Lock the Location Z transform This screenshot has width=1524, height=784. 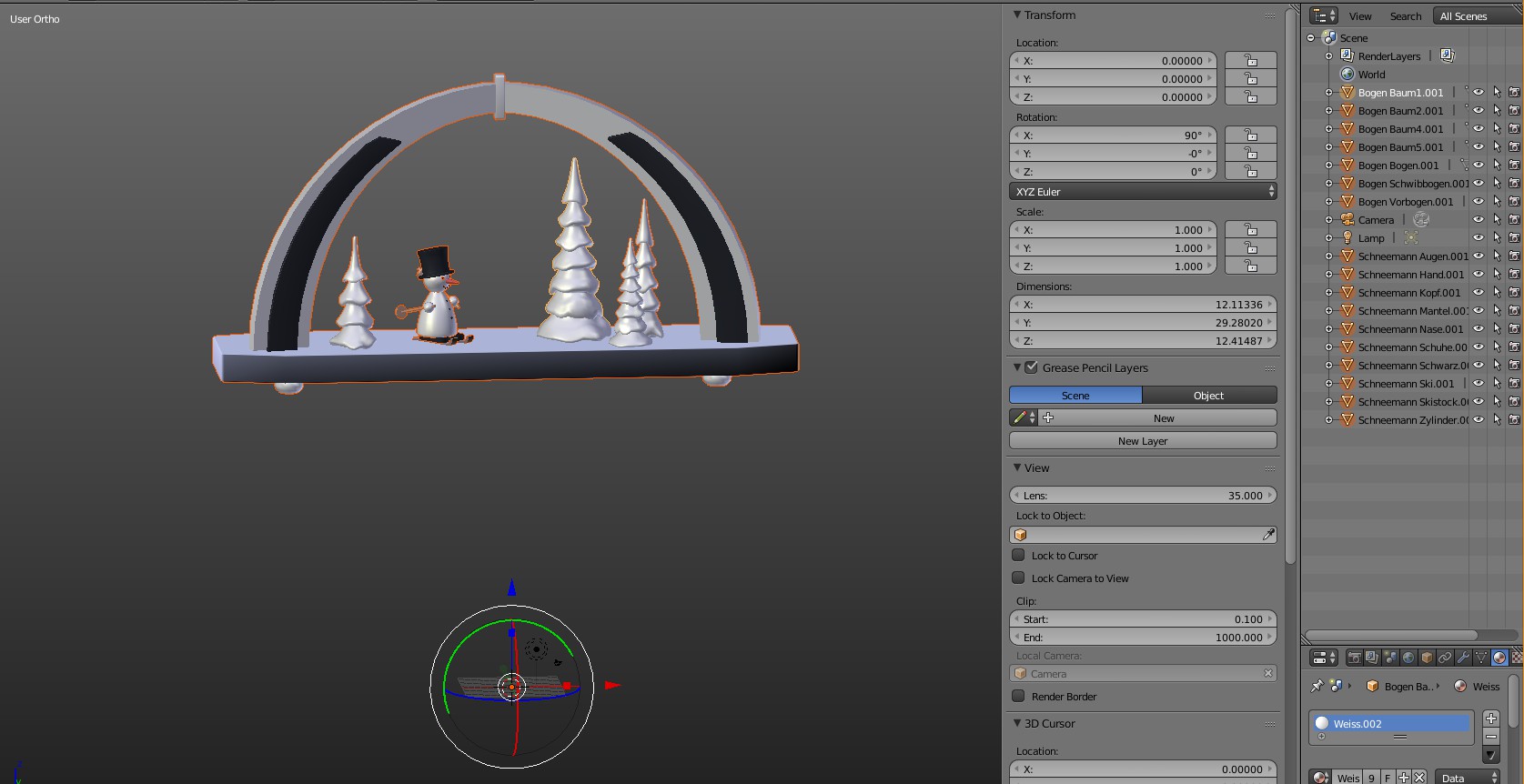[1251, 97]
